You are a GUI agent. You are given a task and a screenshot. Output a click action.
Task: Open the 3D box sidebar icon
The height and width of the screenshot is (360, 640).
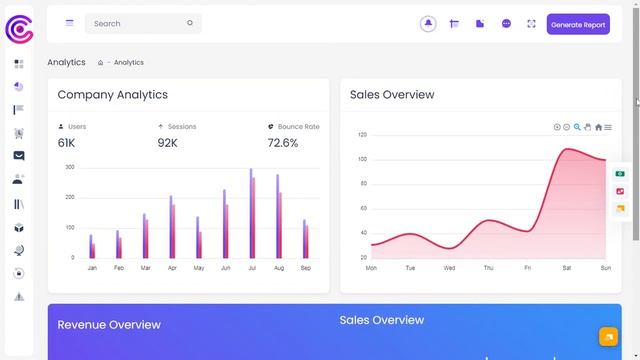click(x=19, y=228)
